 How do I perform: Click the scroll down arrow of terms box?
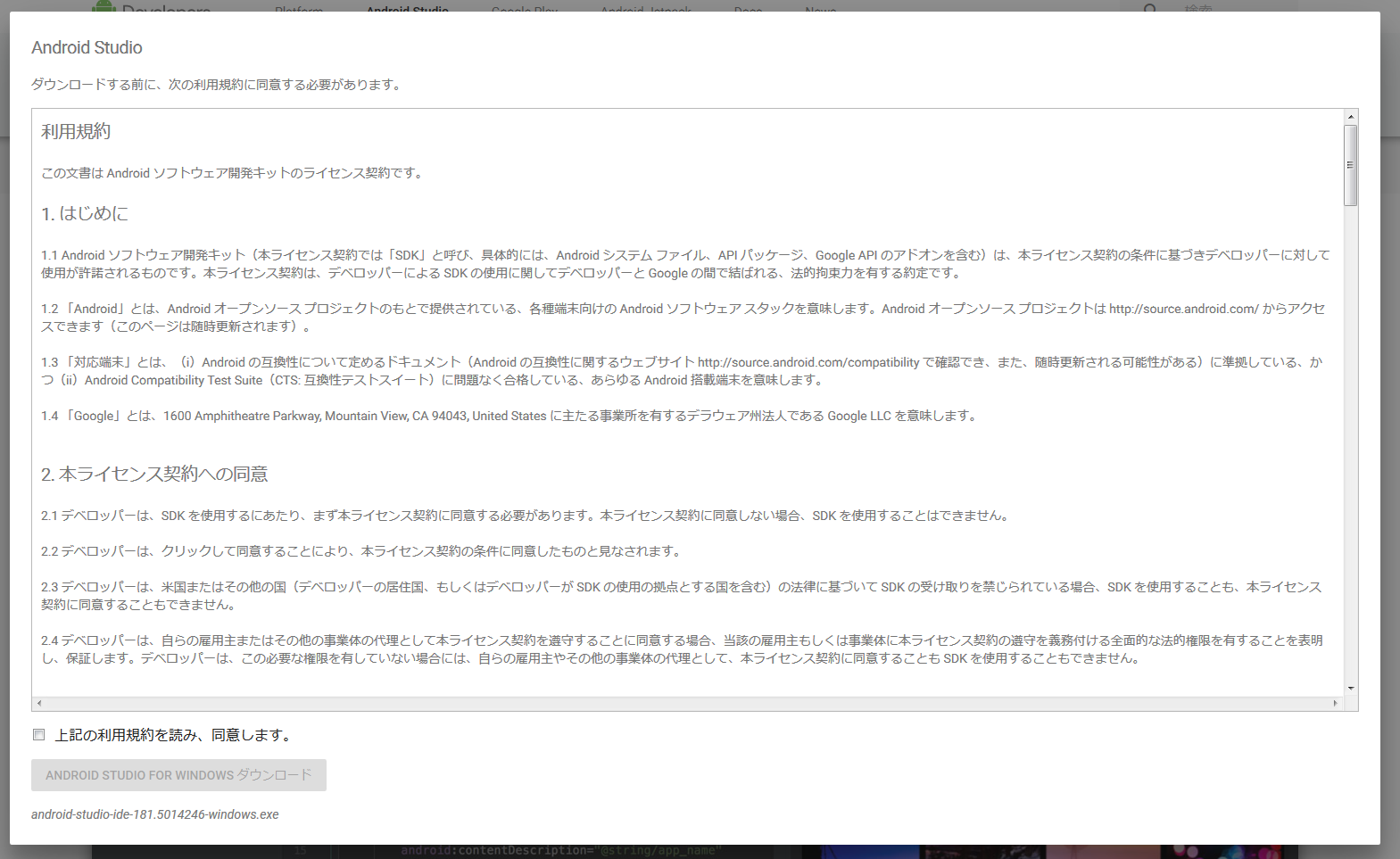[x=1351, y=689]
